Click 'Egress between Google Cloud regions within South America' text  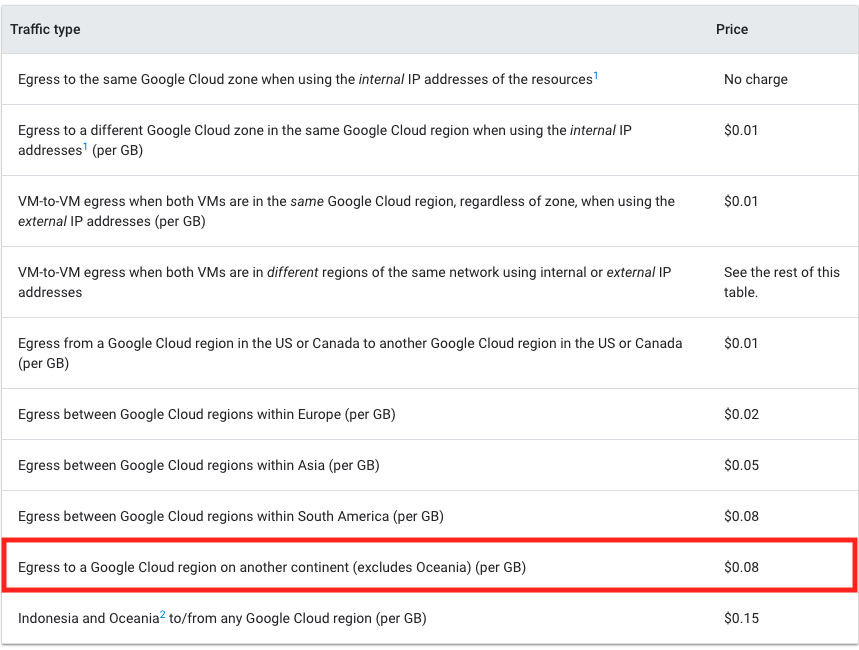click(x=231, y=516)
